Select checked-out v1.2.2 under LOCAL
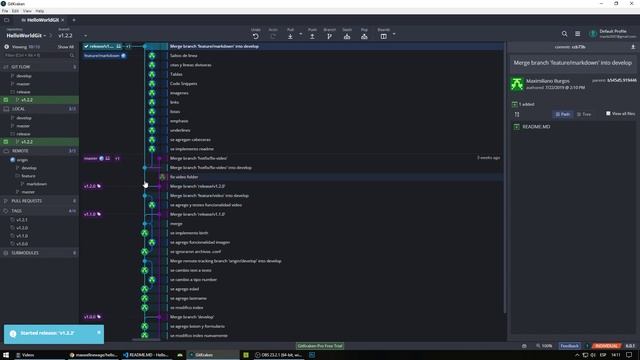The width and height of the screenshot is (640, 360). click(27, 142)
